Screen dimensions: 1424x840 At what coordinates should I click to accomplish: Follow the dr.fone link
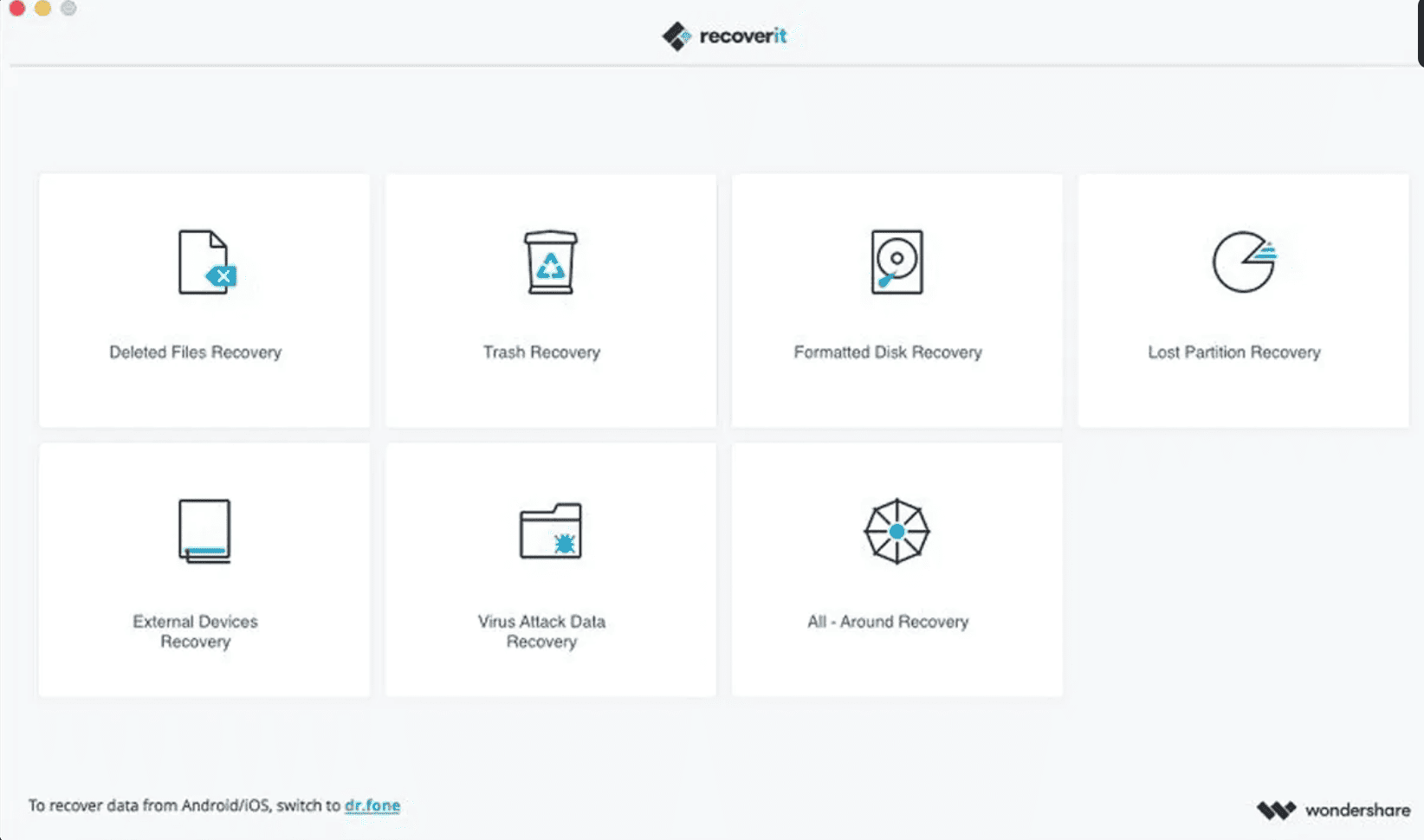372,805
